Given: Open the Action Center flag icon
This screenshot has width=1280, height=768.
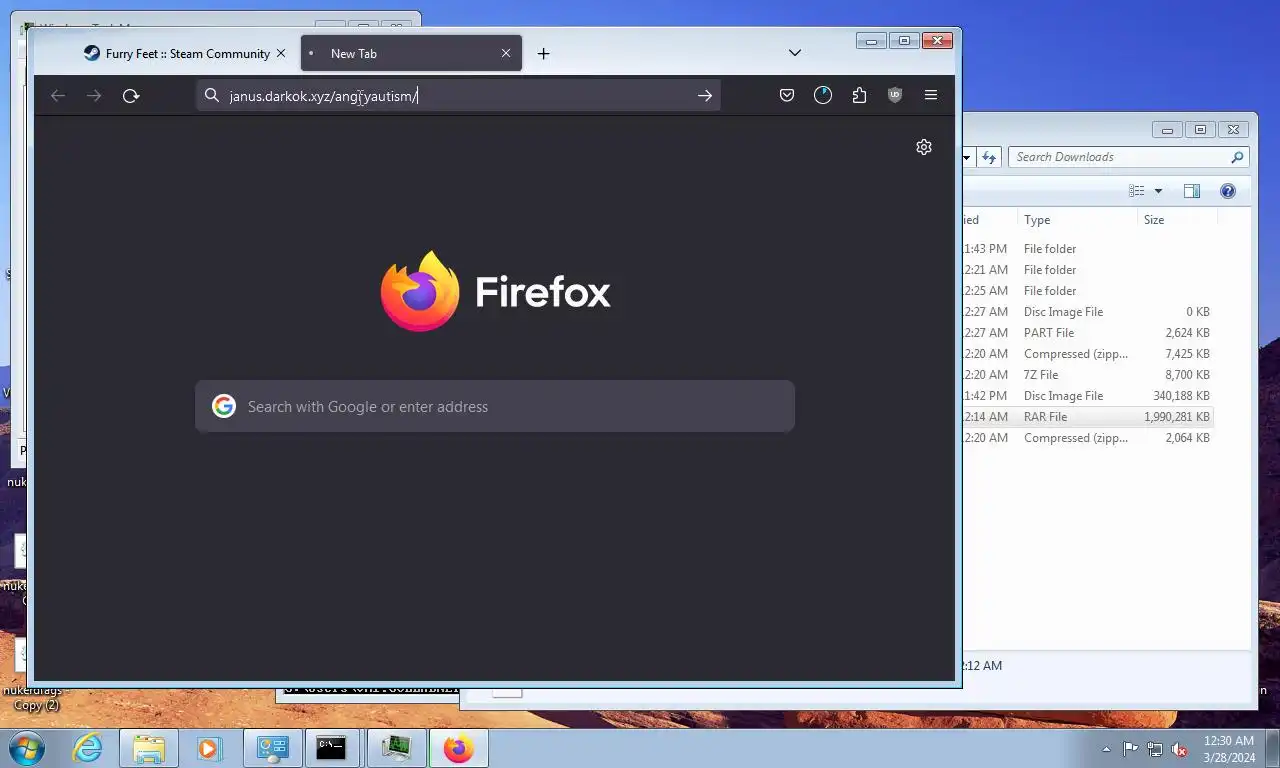Looking at the screenshot, I should 1130,749.
